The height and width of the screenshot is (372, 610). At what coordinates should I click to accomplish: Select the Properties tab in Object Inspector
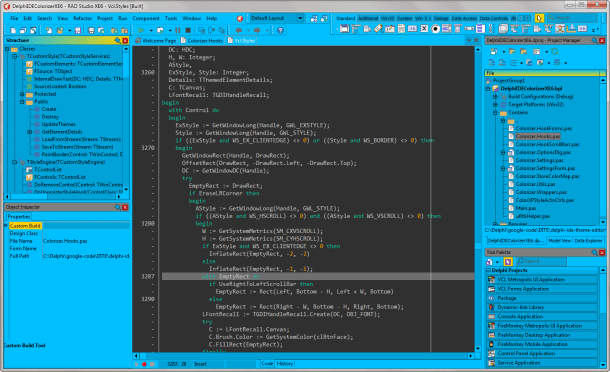tap(19, 217)
